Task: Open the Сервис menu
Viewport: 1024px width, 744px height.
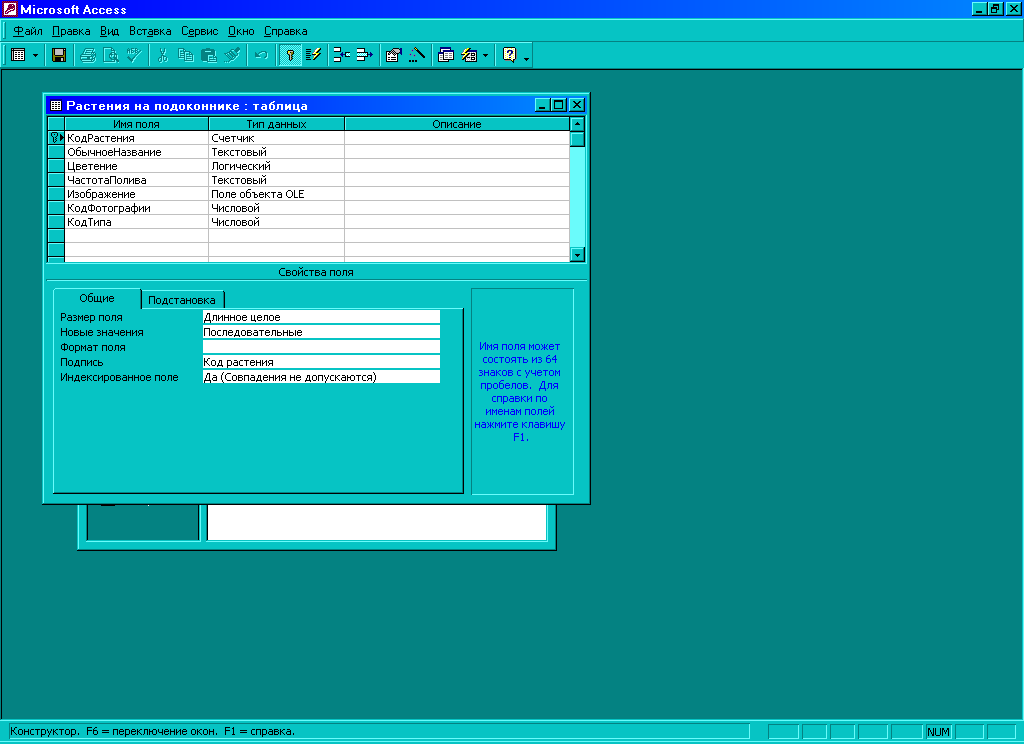Action: click(199, 31)
